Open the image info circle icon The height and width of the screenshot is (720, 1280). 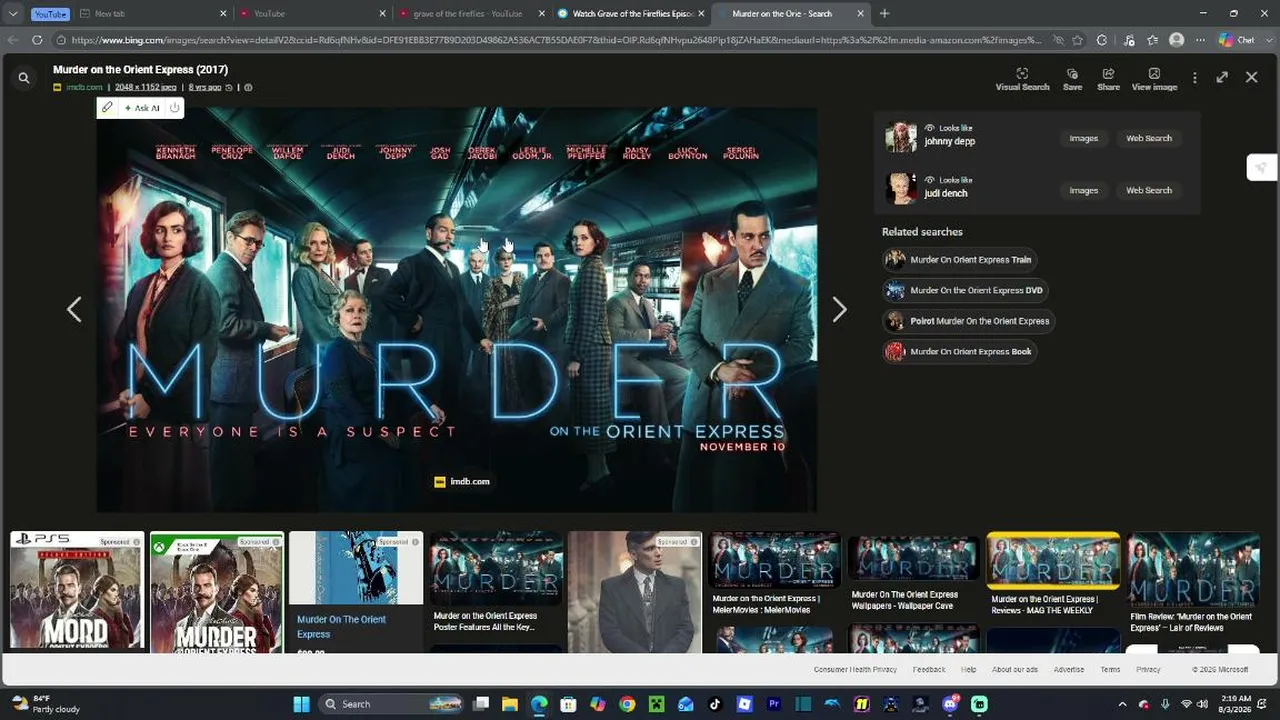248,87
